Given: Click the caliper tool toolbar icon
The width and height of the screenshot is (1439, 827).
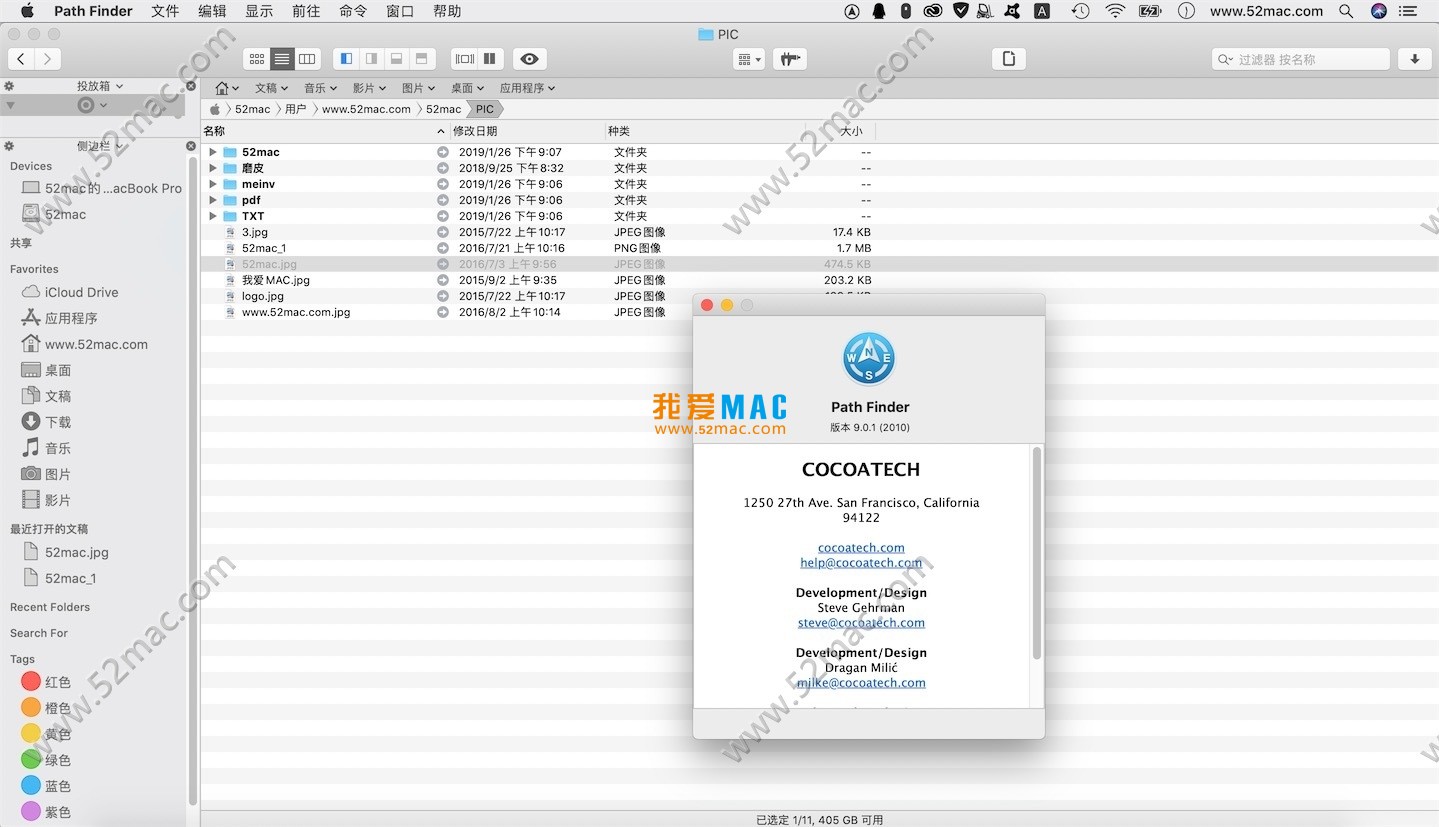Looking at the screenshot, I should point(790,59).
